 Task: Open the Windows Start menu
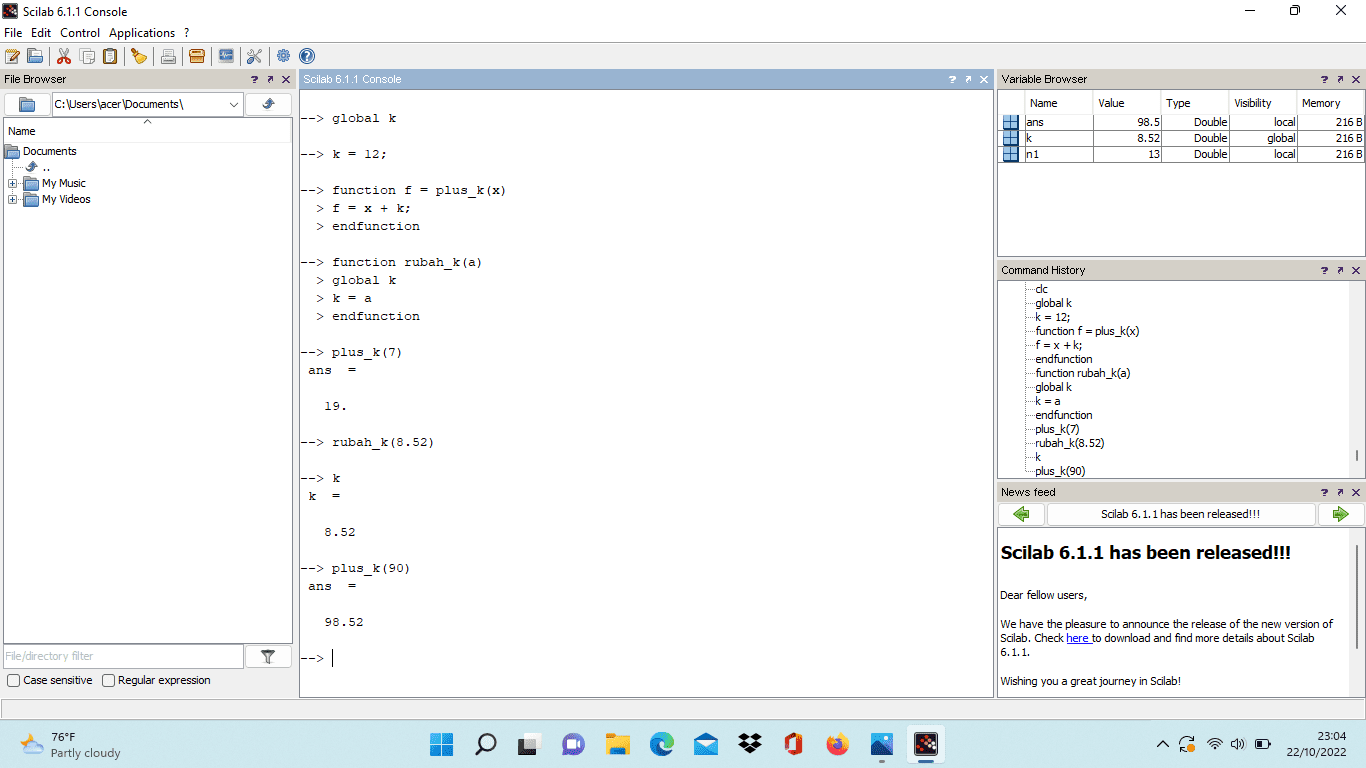point(441,744)
